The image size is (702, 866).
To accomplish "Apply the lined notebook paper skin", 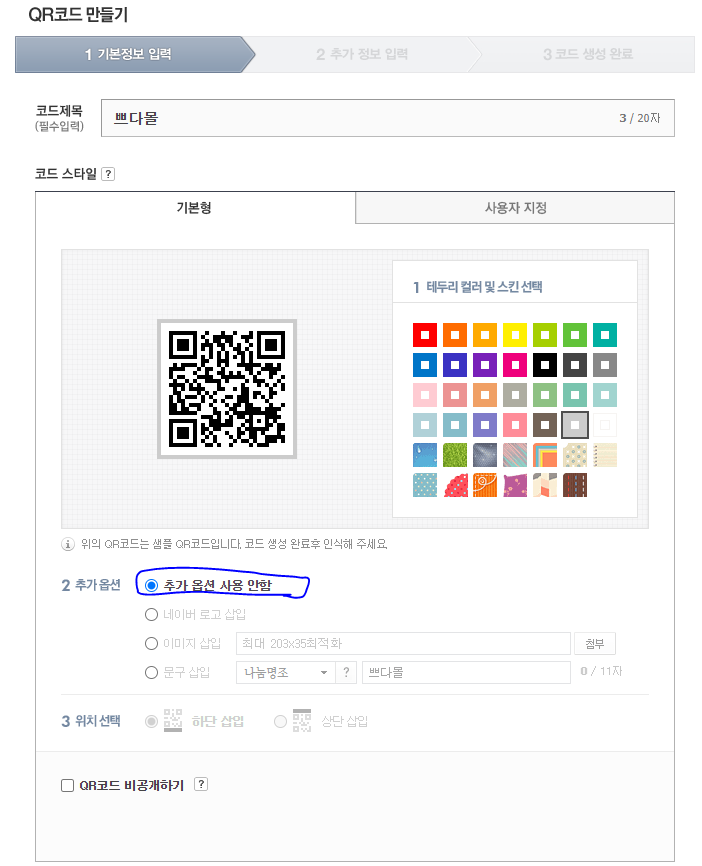I will 605,455.
